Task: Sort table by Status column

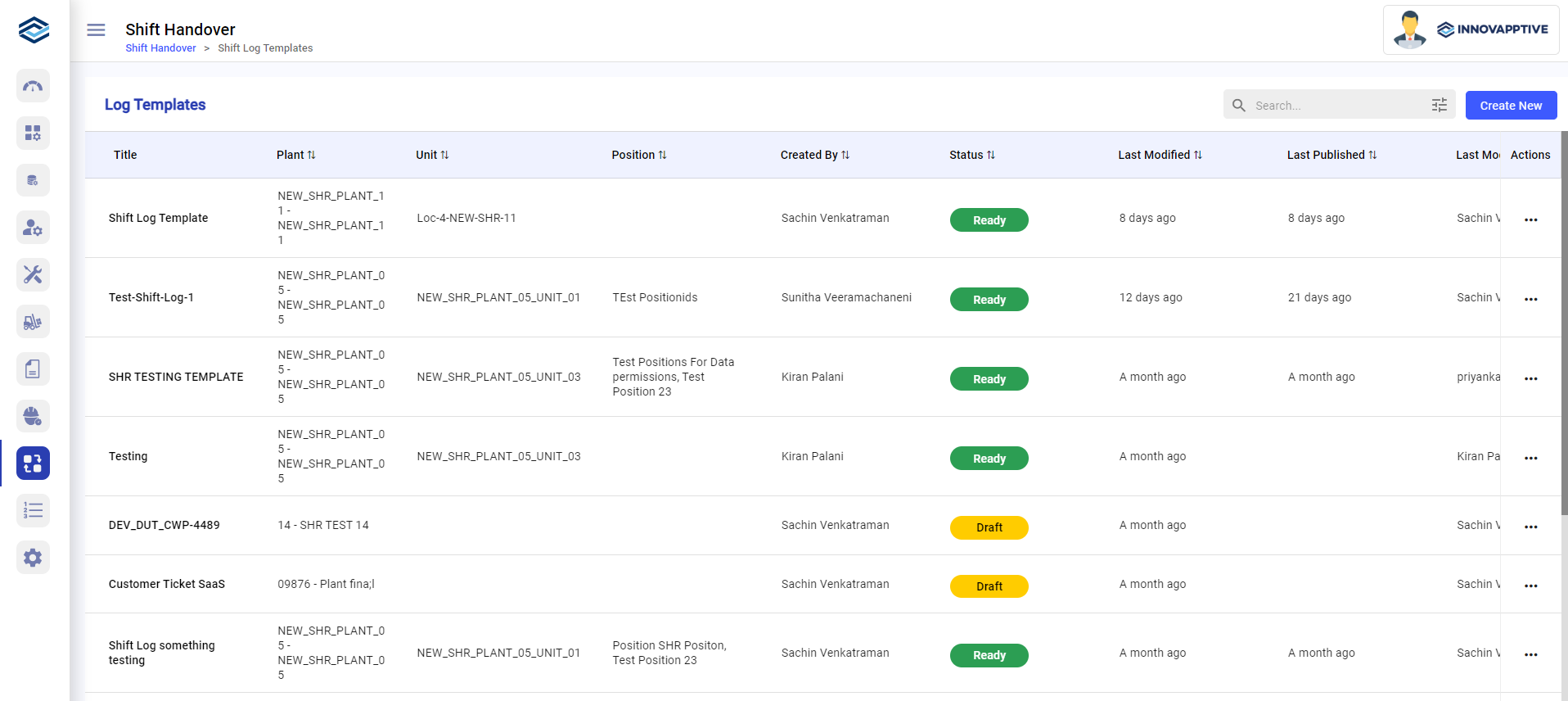Action: coord(990,155)
